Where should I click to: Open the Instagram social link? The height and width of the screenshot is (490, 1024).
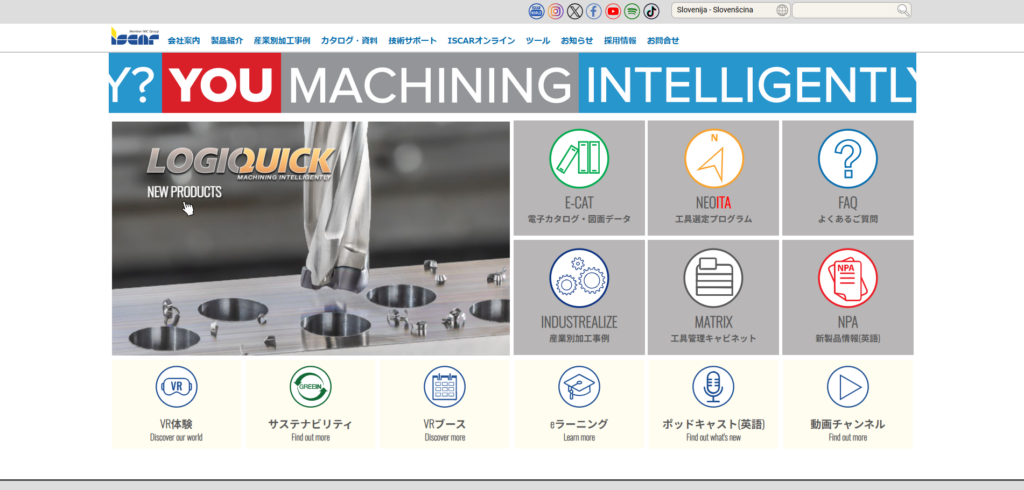tap(555, 11)
